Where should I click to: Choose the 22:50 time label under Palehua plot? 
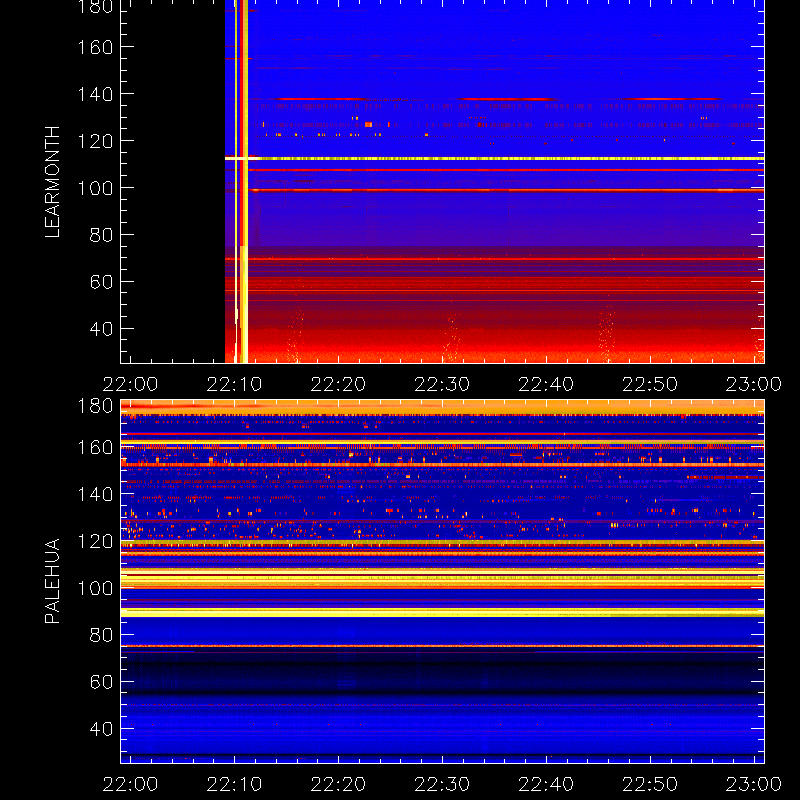(x=650, y=784)
